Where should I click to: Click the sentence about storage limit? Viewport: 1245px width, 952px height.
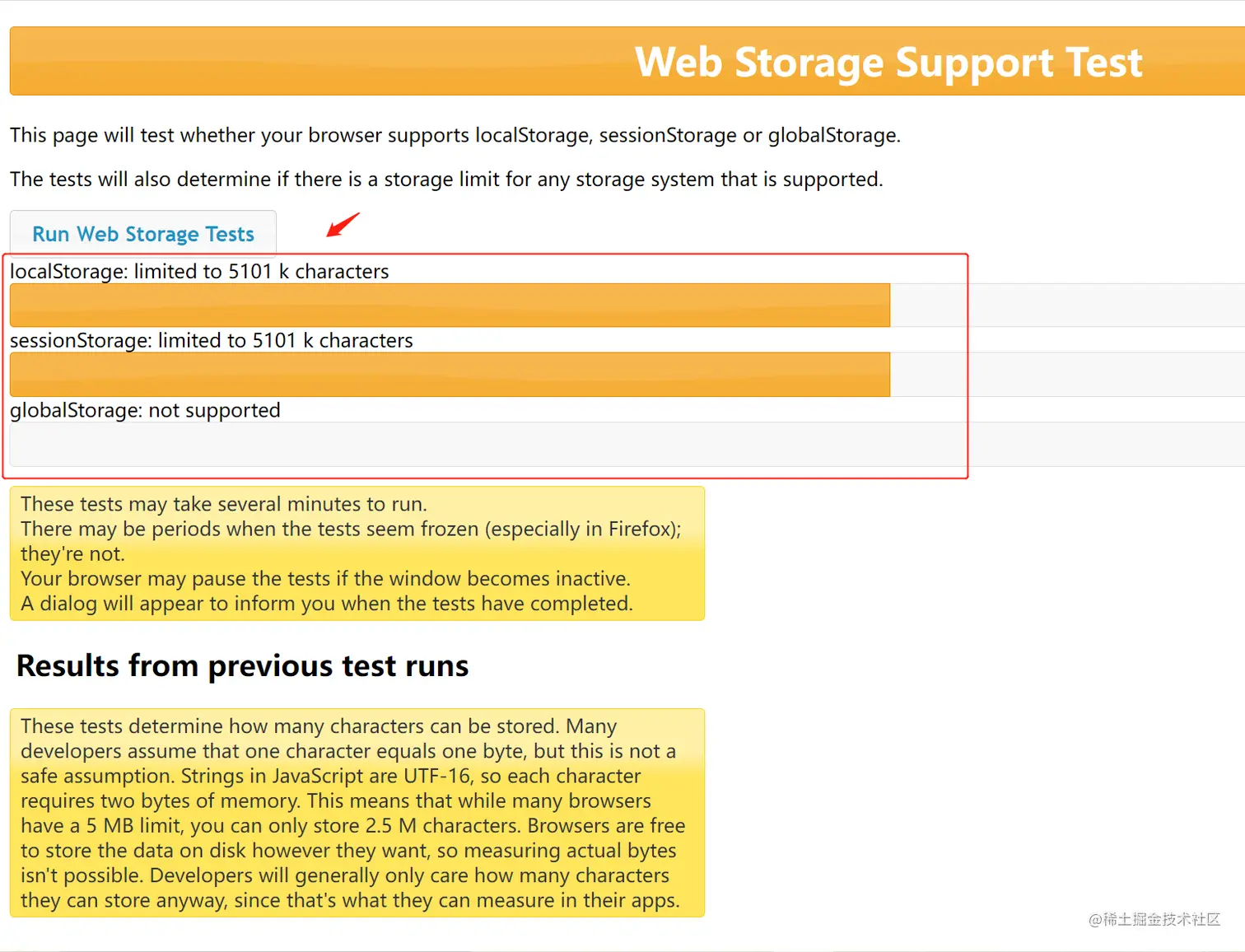(446, 180)
